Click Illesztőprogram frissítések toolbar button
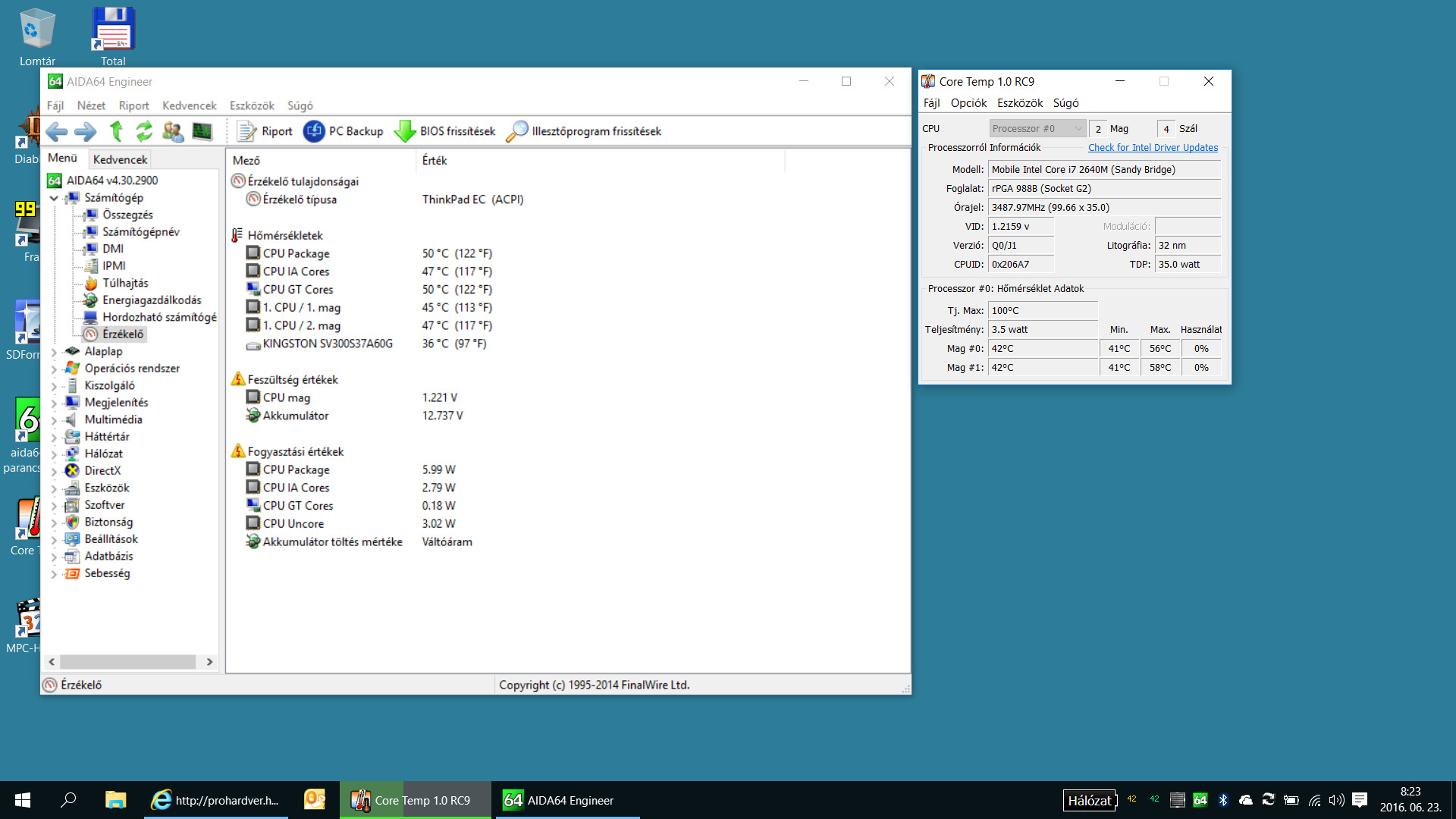The height and width of the screenshot is (819, 1456). click(584, 131)
